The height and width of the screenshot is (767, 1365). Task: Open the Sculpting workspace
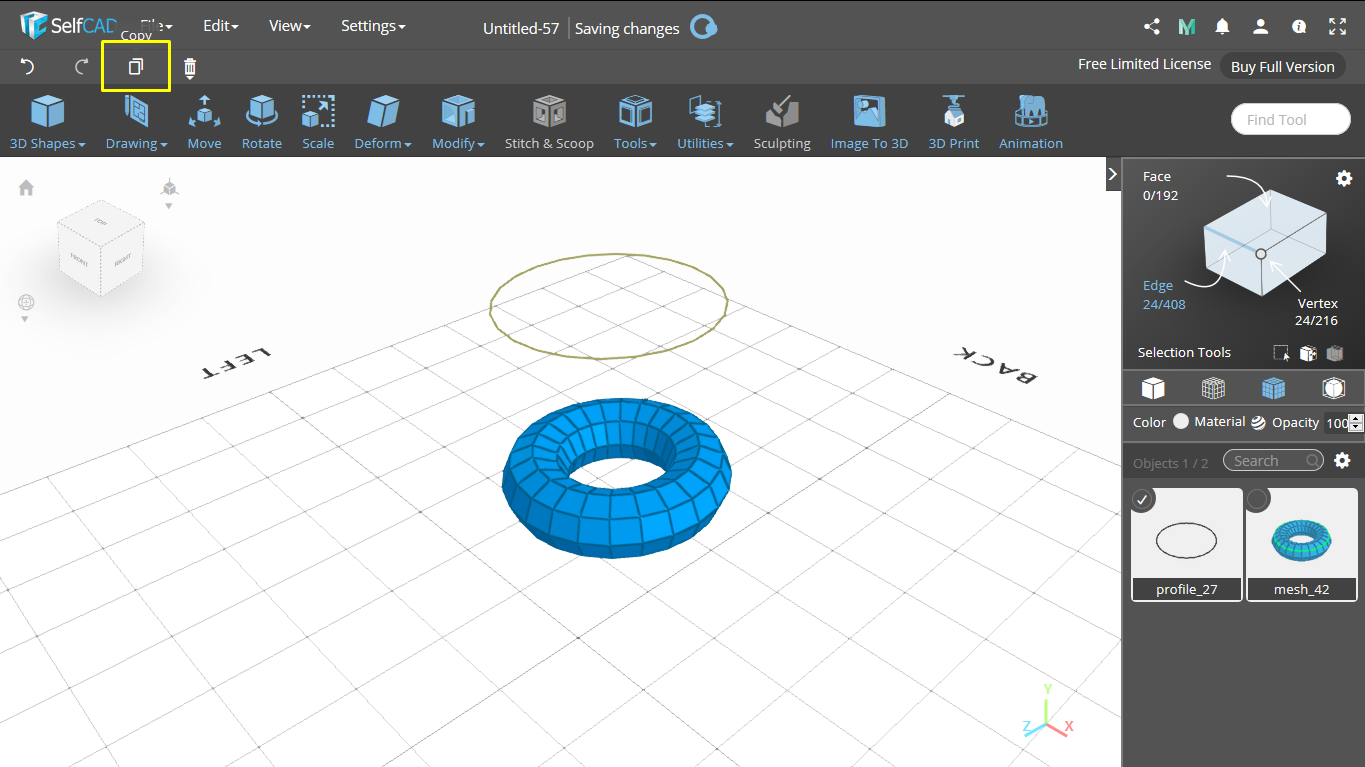781,120
